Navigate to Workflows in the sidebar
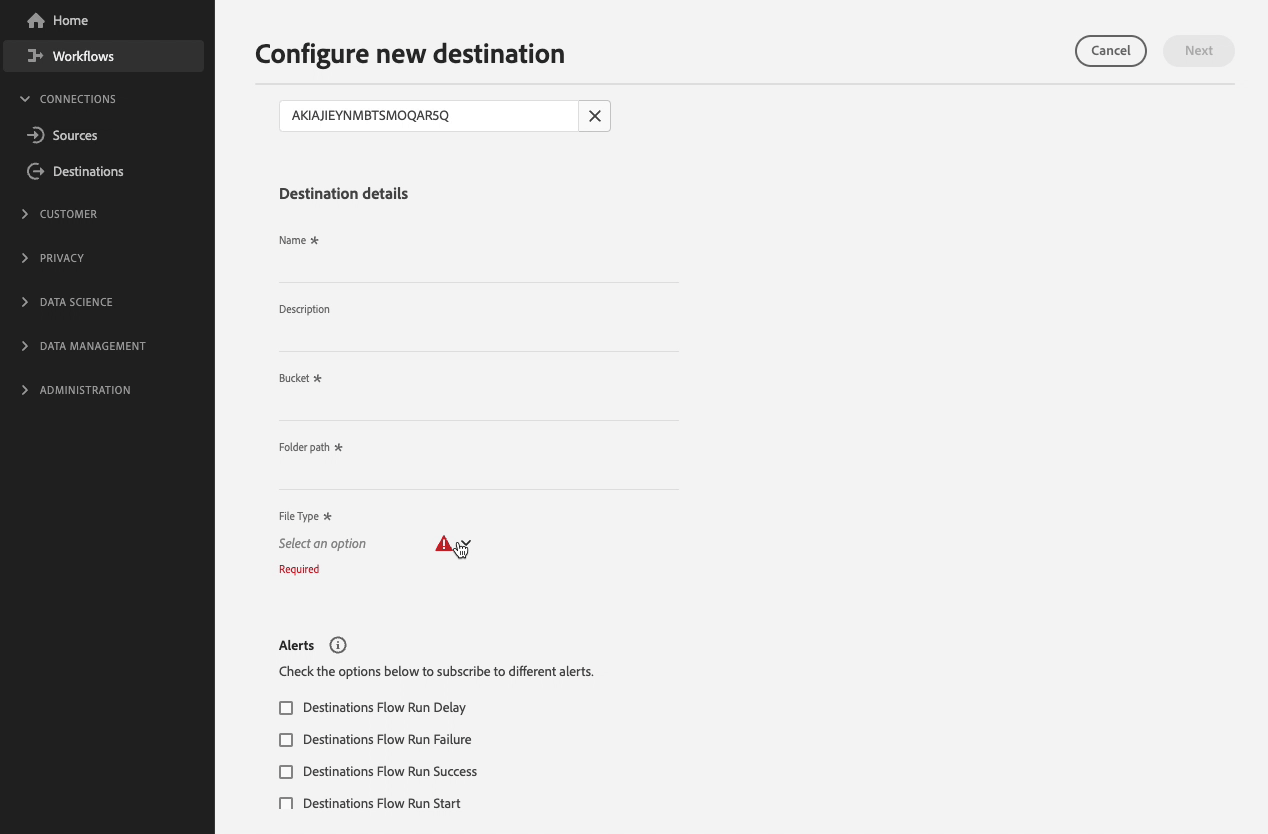Screen dimensions: 1268x834 pos(83,56)
